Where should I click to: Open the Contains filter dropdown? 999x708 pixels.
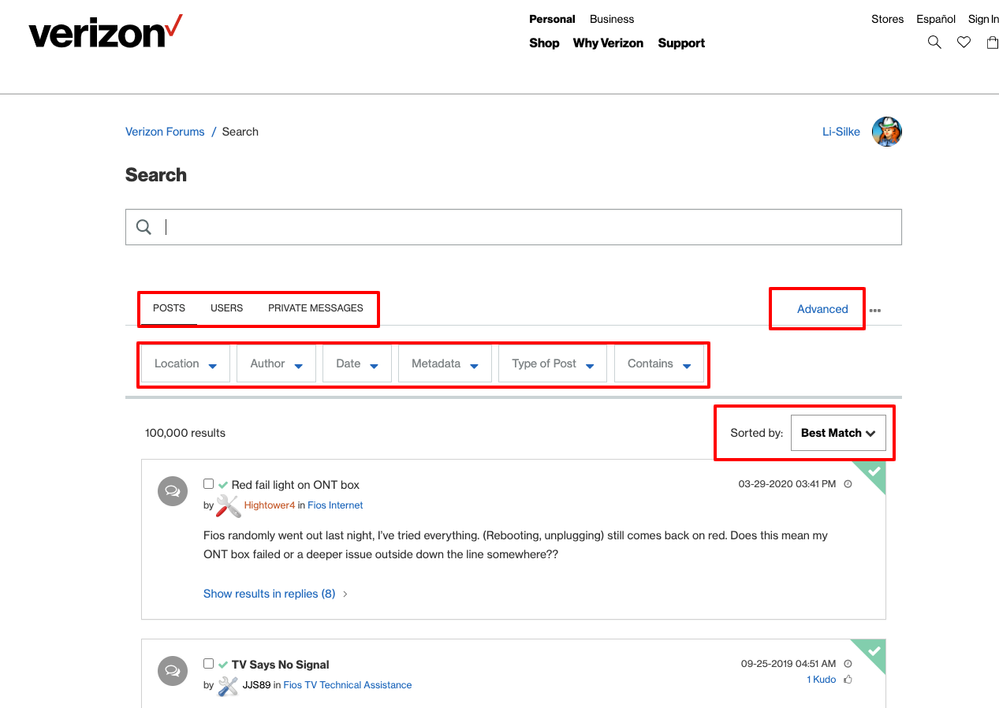tap(659, 364)
